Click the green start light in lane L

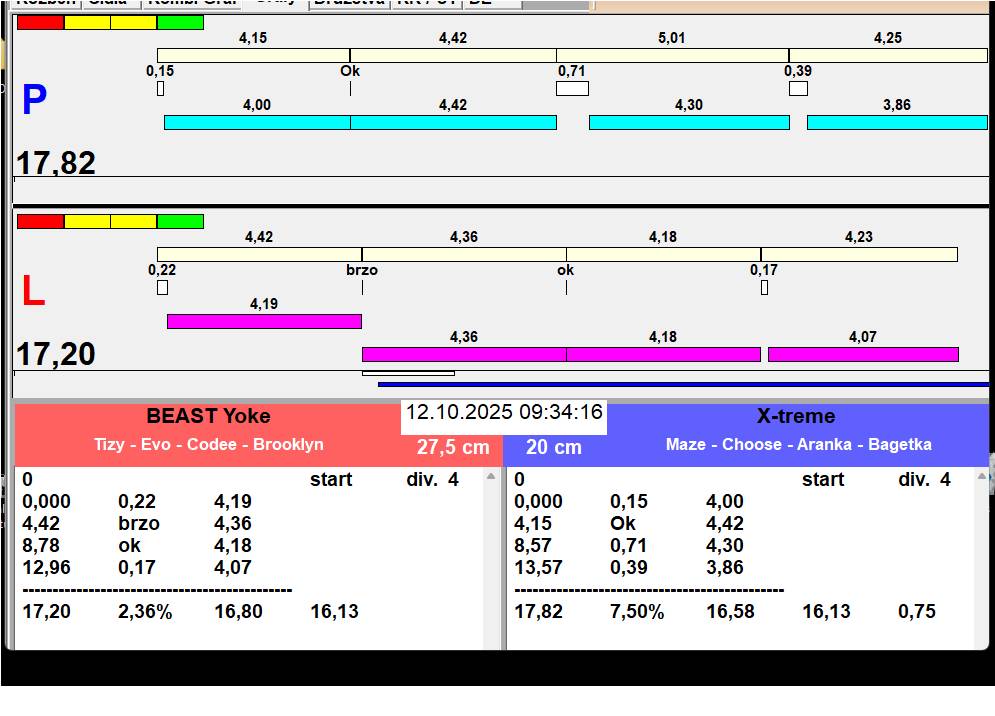click(x=180, y=221)
